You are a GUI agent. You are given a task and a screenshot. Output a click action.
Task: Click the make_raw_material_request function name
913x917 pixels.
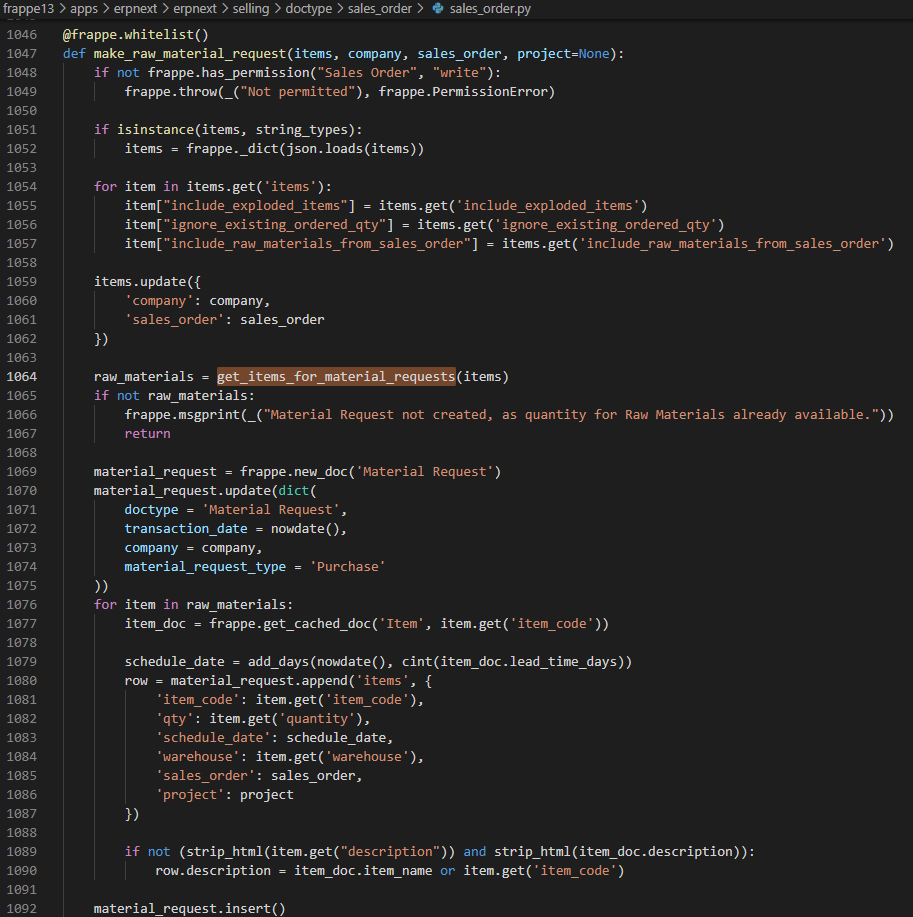[190, 54]
